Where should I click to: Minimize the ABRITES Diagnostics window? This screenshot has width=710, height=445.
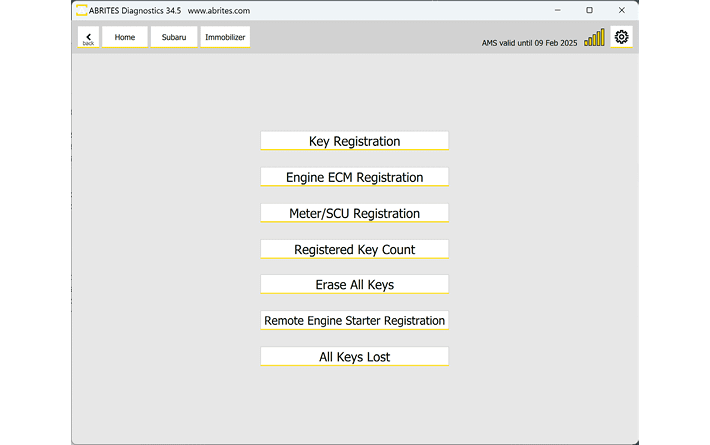[558, 10]
